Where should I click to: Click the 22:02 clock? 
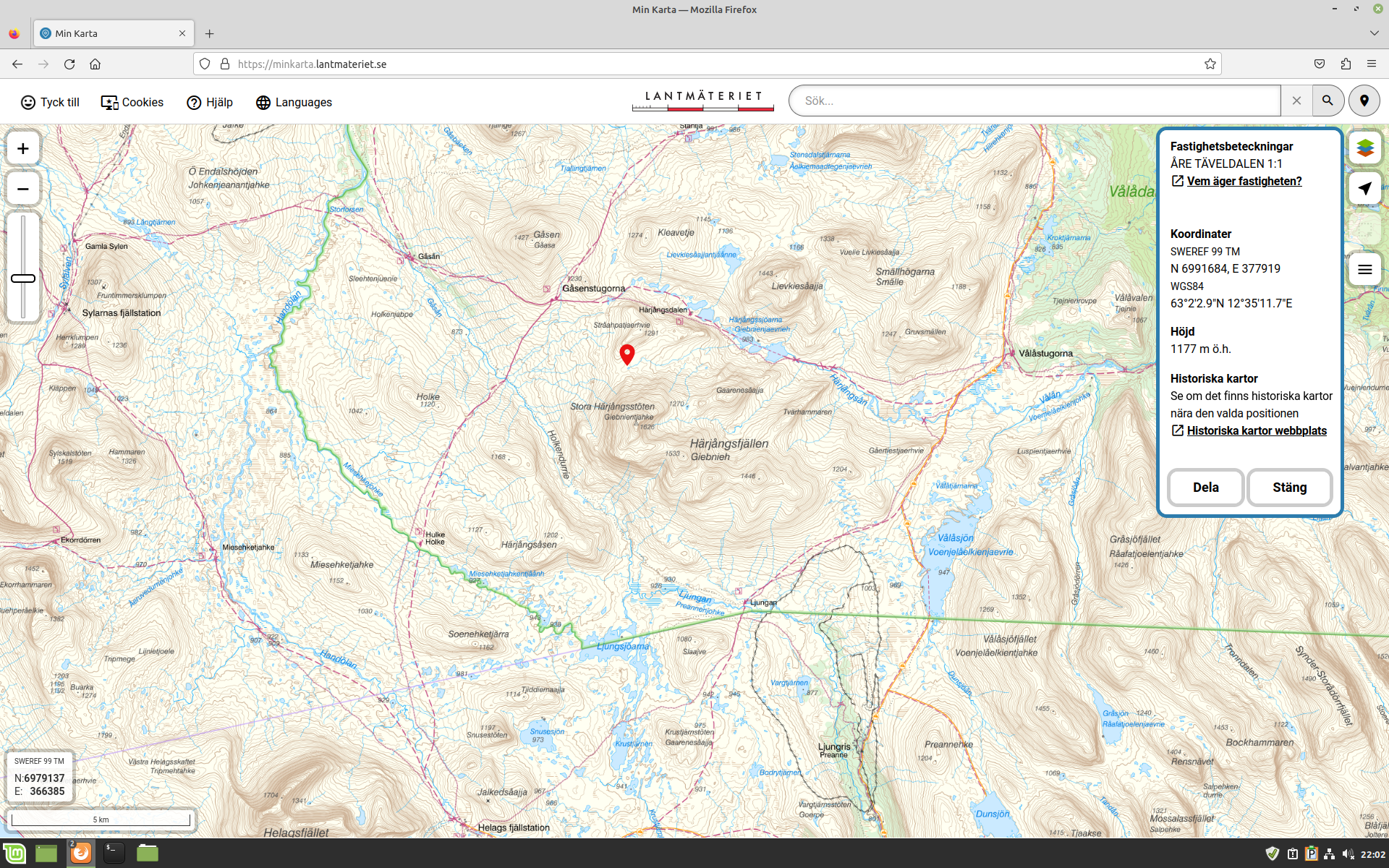tap(1372, 854)
